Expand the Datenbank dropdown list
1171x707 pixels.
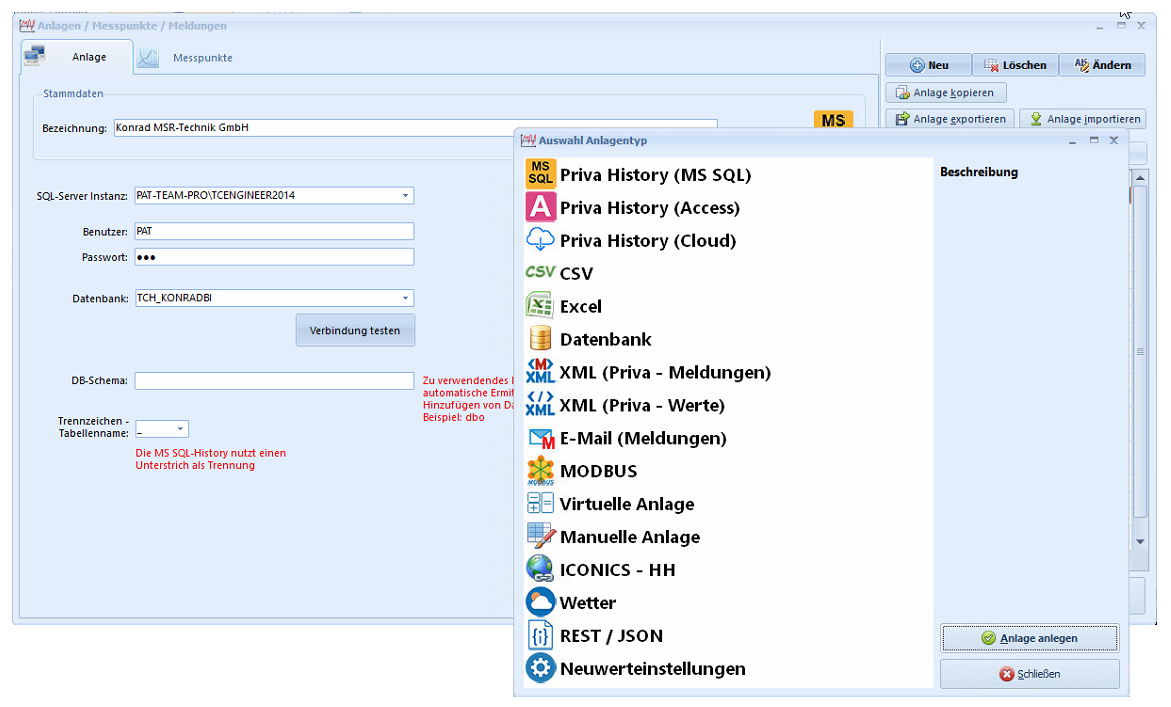click(x=406, y=298)
